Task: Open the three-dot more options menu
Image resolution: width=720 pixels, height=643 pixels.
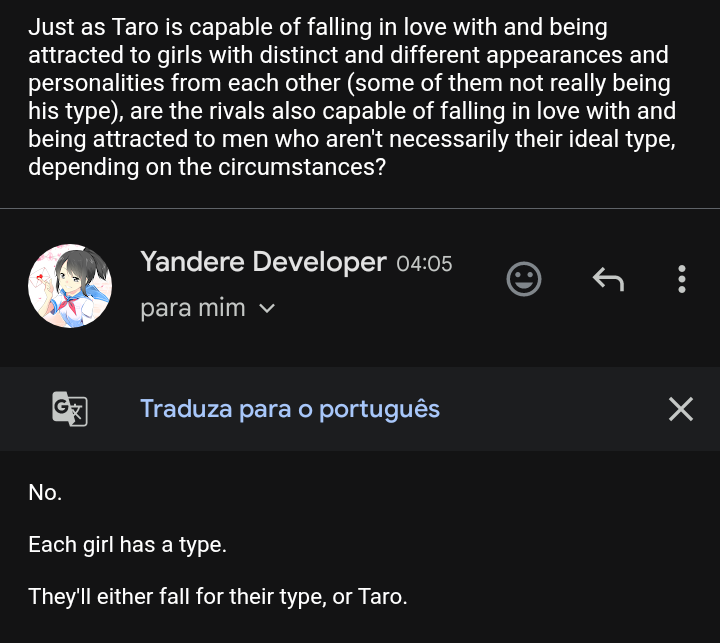Action: point(682,279)
